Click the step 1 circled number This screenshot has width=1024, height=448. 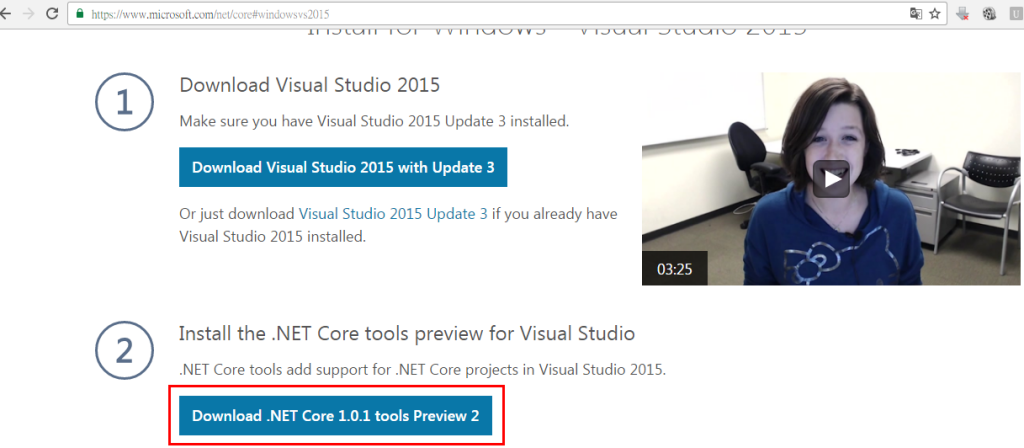tap(124, 103)
